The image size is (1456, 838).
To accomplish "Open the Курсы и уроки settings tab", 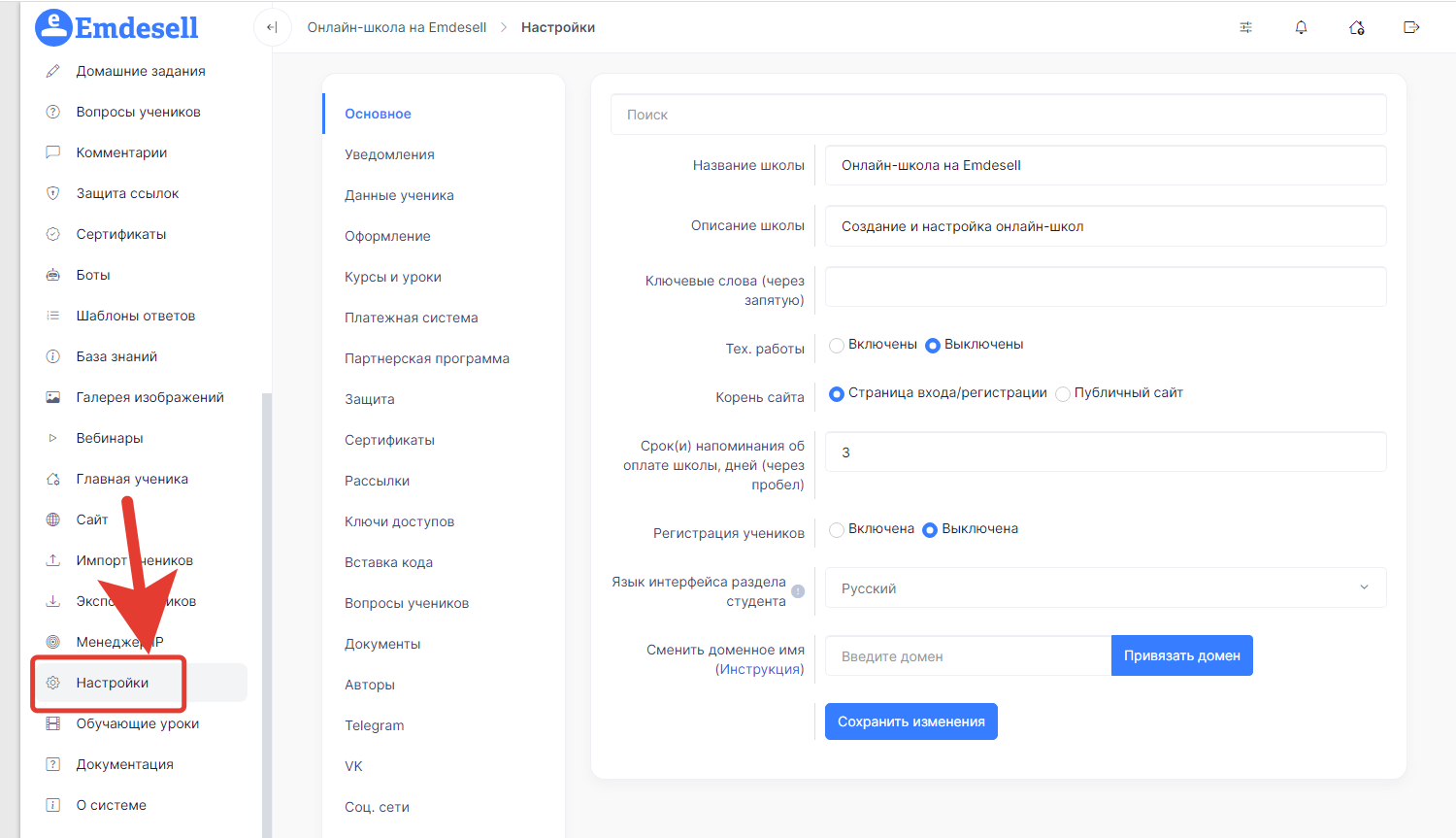I will pos(393,277).
